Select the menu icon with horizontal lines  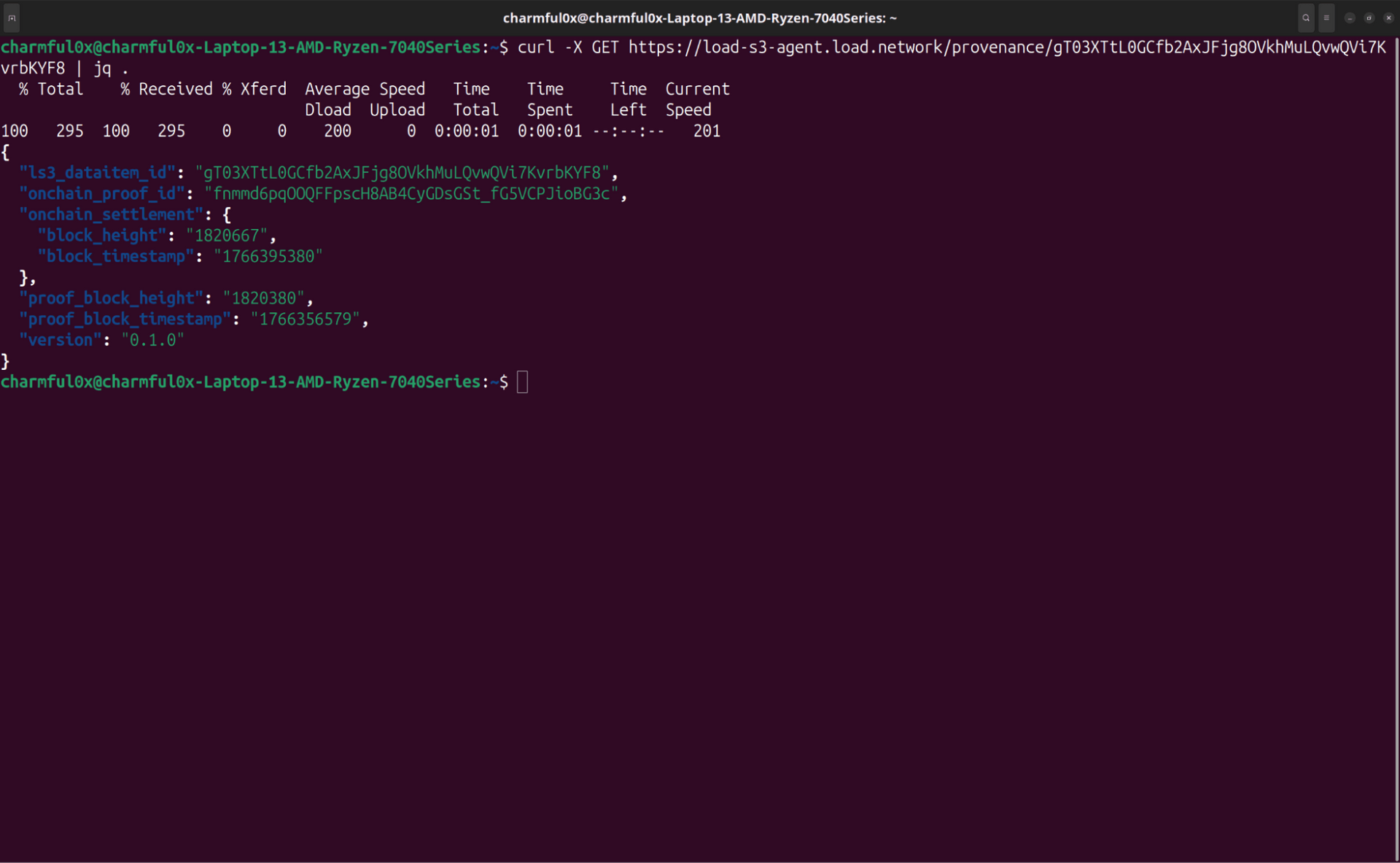(x=1327, y=18)
